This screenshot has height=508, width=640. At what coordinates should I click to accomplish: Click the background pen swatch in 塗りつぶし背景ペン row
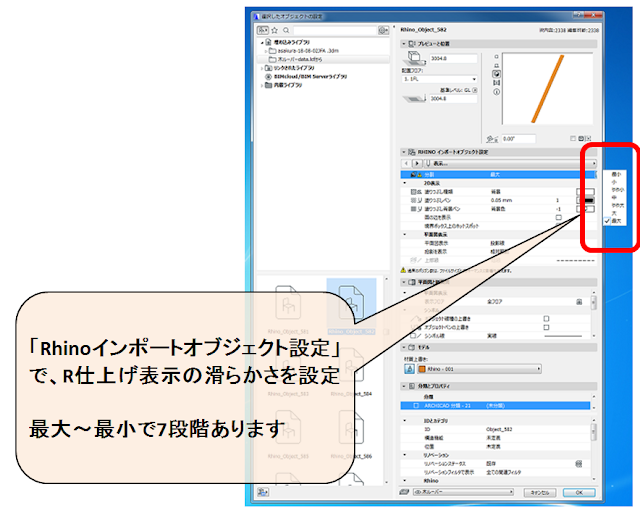coord(585,209)
